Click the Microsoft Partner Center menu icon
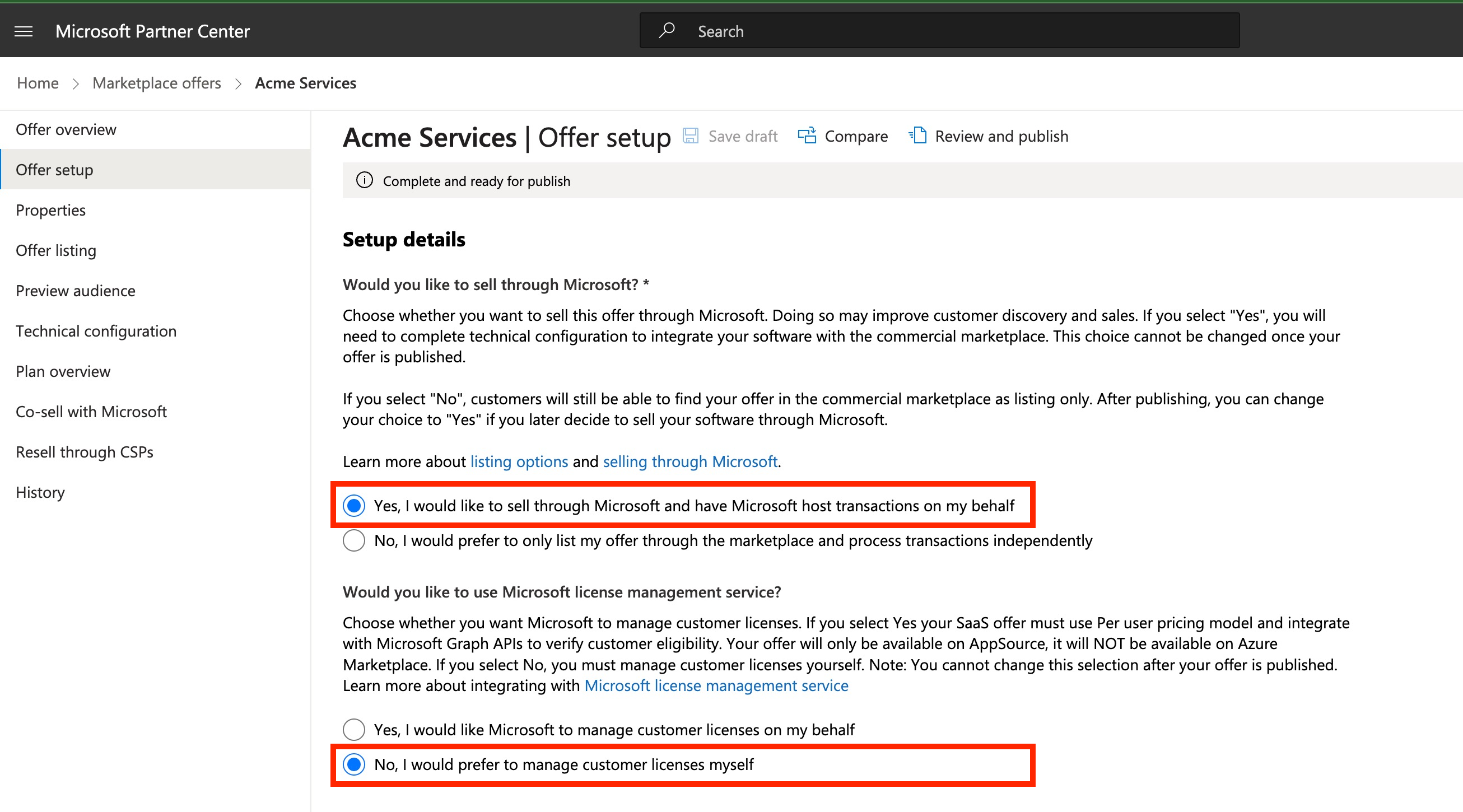This screenshot has width=1463, height=812. tap(23, 31)
